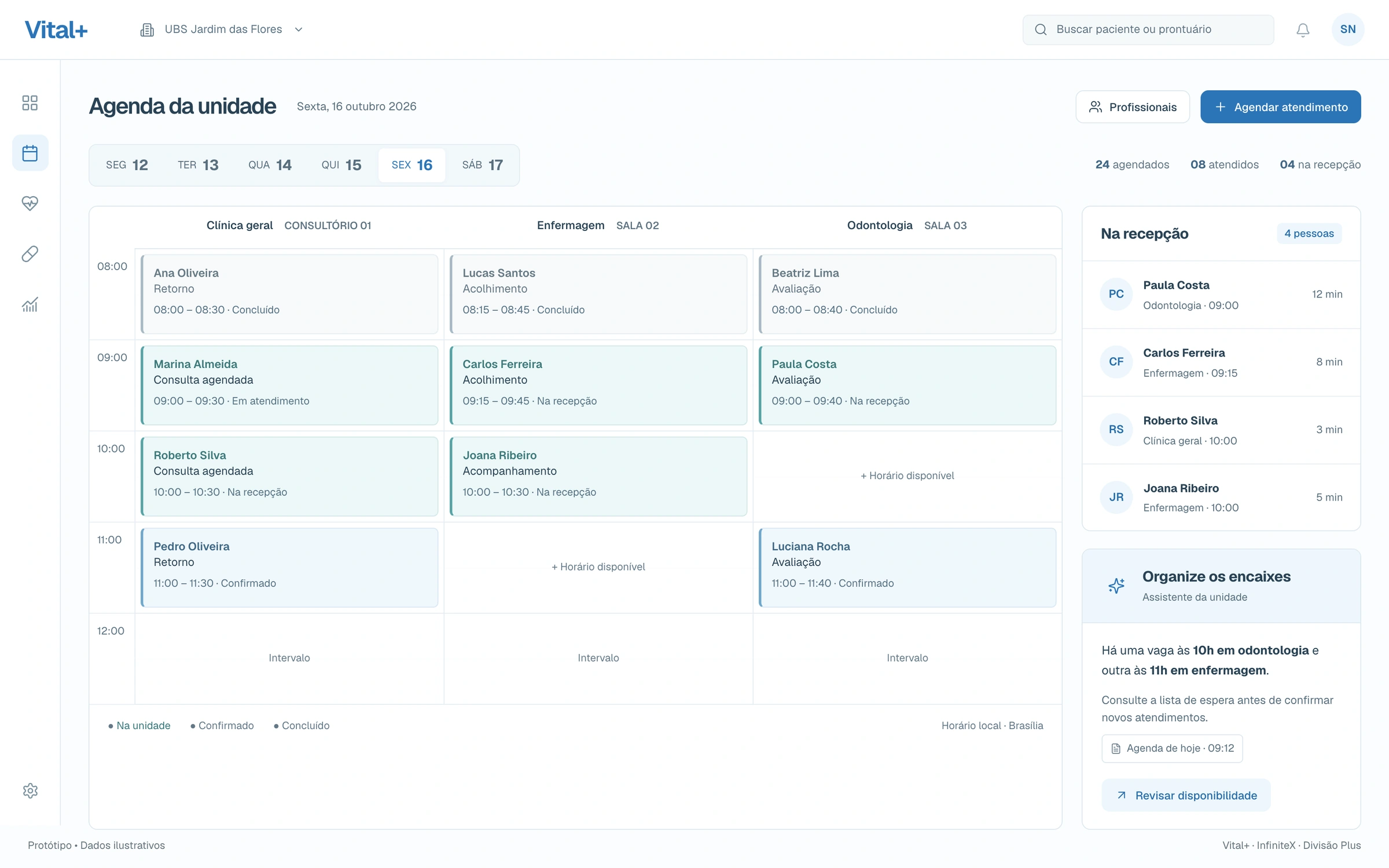Open the Agenda de hoje 09:12 attachment
Viewport: 1389px width, 868px height.
click(x=1172, y=748)
